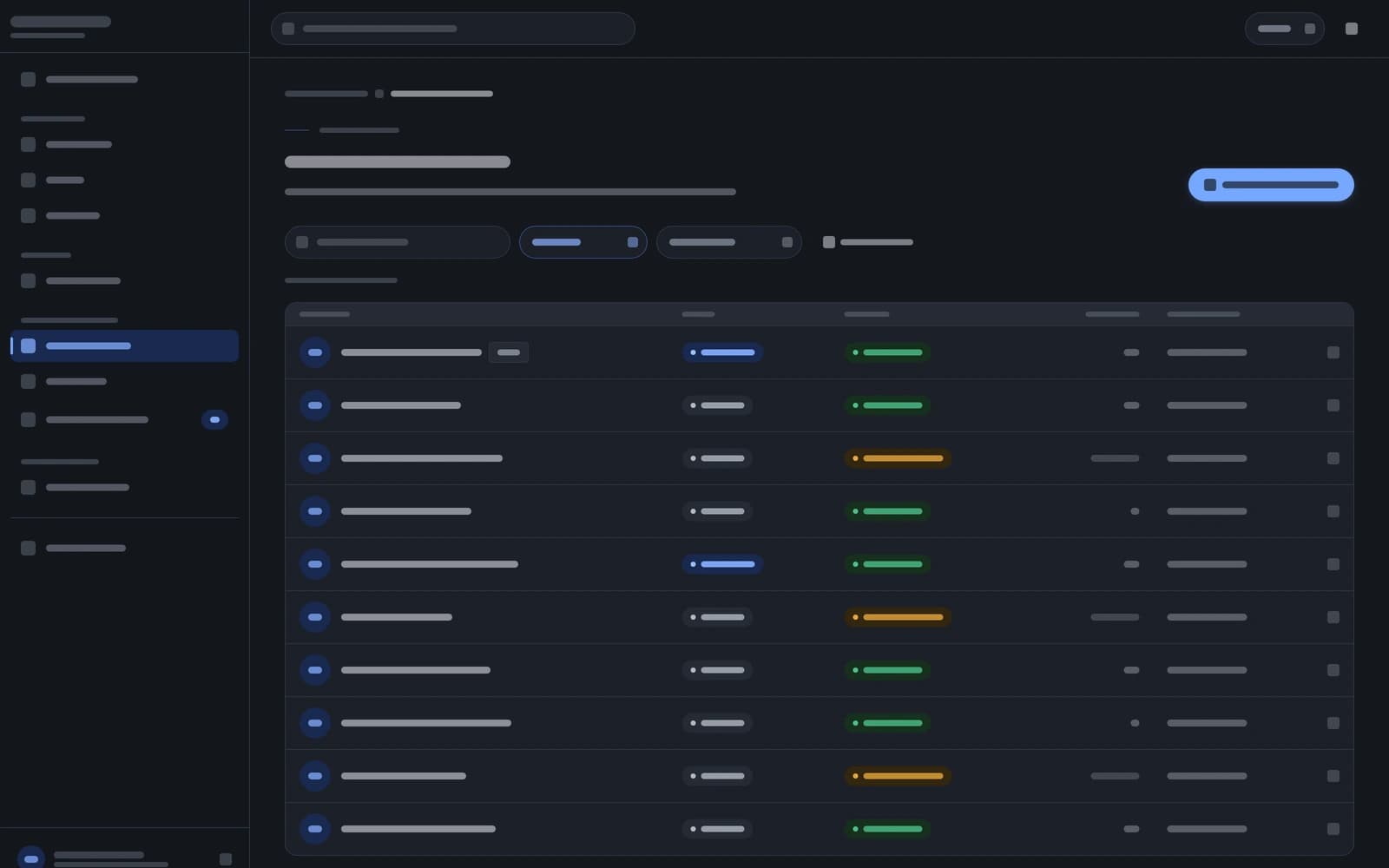The image size is (1389, 868).
Task: Click the avatar icon in the first table row
Action: (x=315, y=352)
